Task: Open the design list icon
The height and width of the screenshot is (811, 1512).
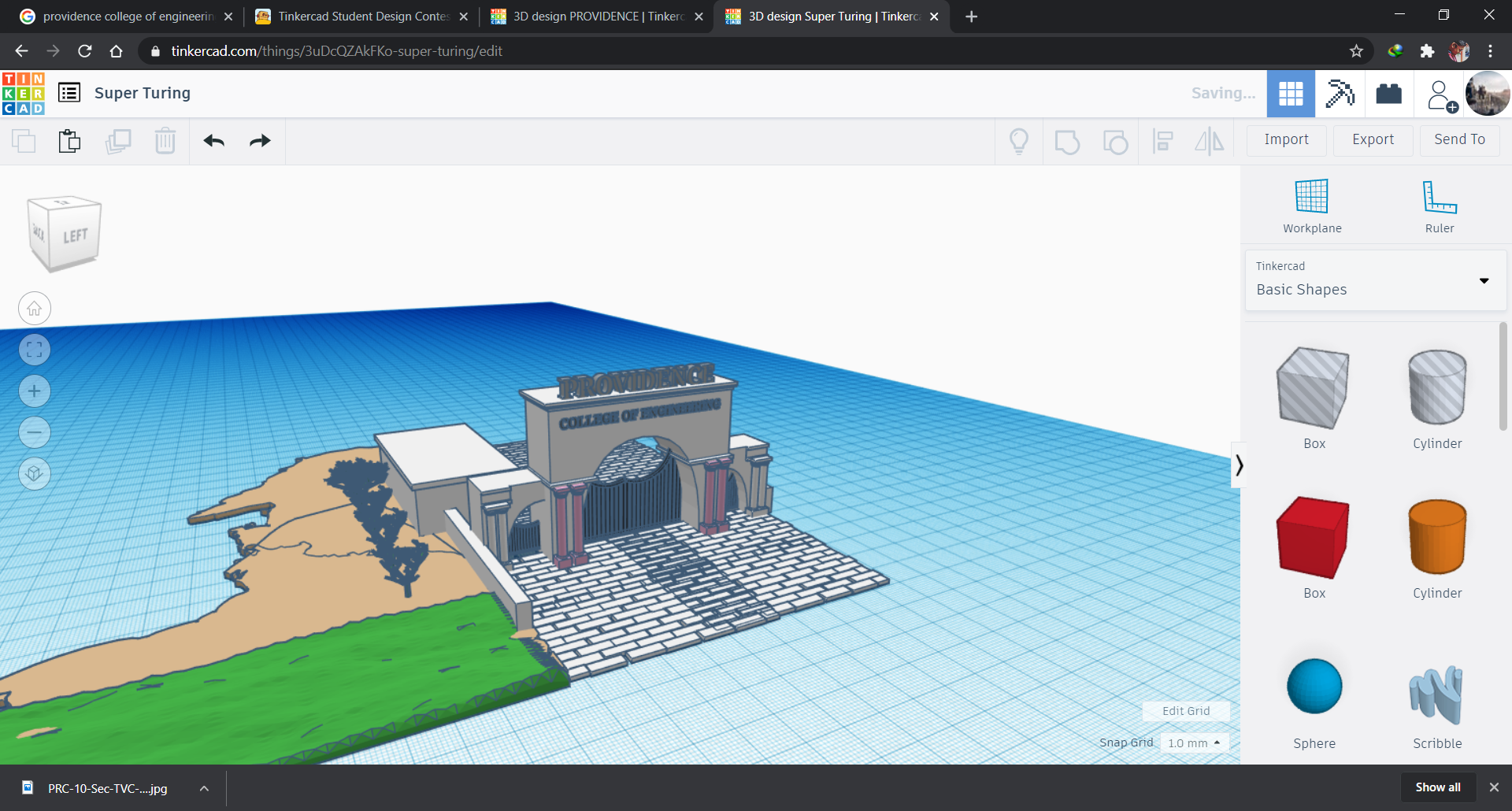Action: [69, 93]
